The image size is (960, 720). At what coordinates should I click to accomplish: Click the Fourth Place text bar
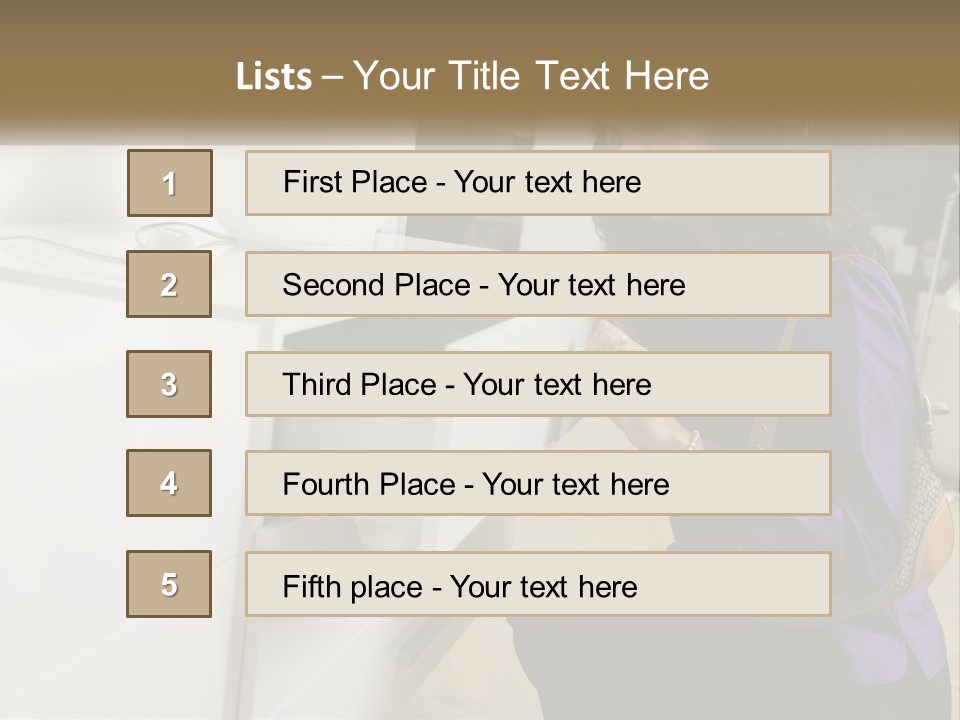(x=538, y=483)
